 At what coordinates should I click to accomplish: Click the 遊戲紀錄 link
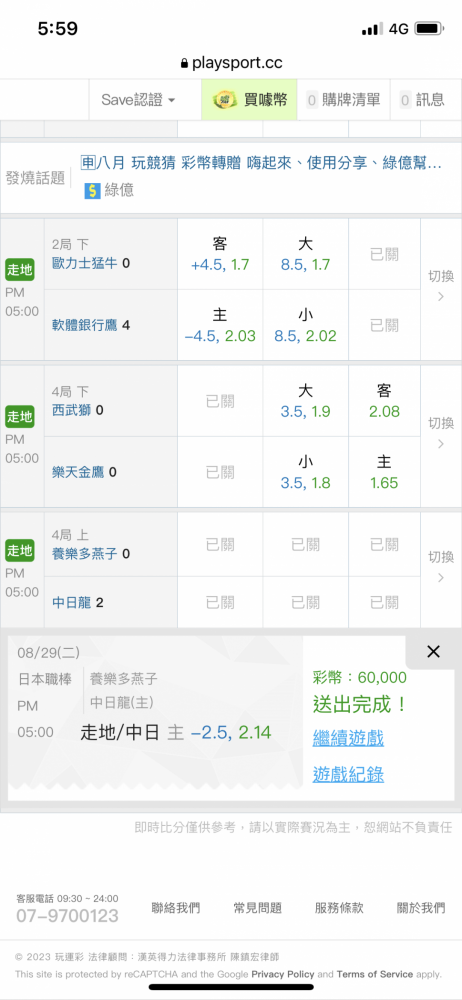[348, 774]
